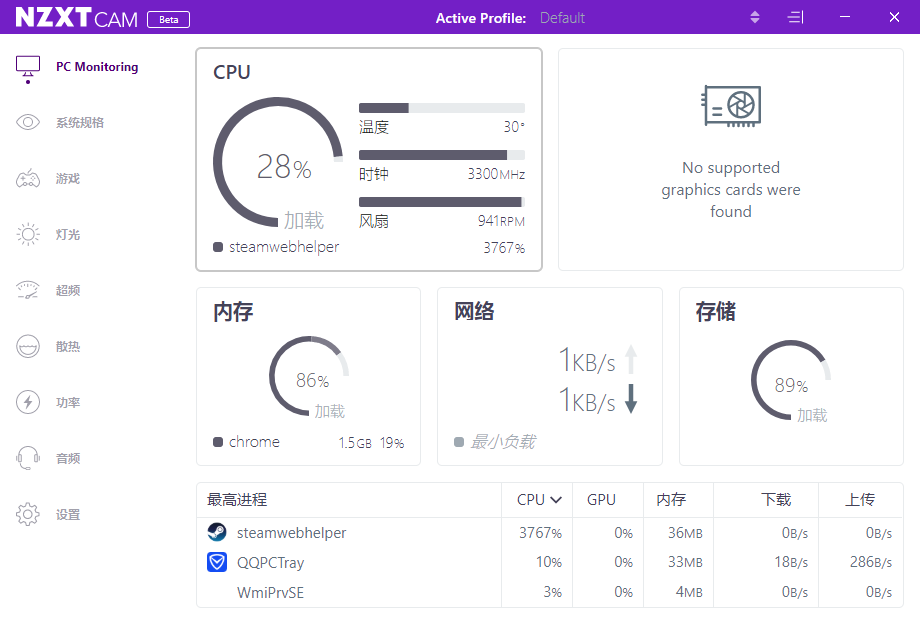Click the NZXT CAM logo
This screenshot has height=640, width=920.
76,18
